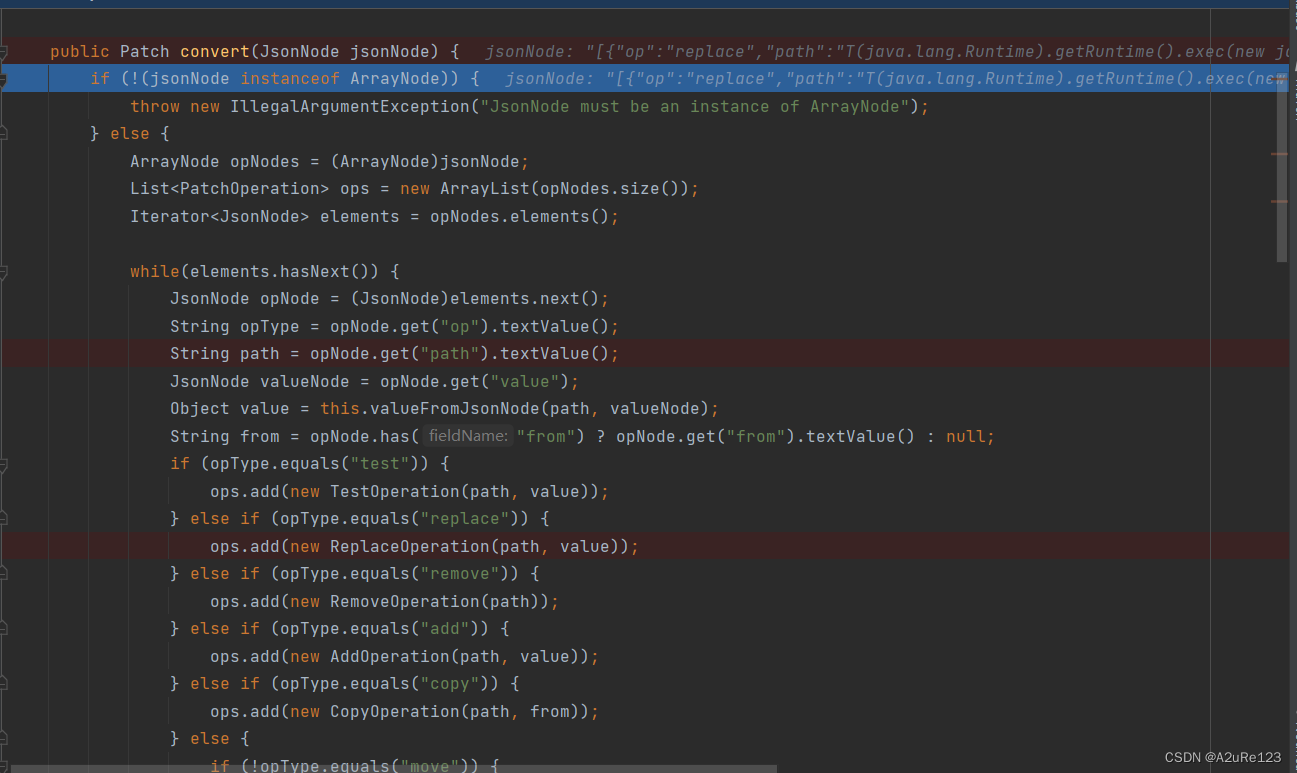Screen dimensions: 1297x773
Task: Click JsonNode valueNode variable declaration
Action: [x=260, y=381]
